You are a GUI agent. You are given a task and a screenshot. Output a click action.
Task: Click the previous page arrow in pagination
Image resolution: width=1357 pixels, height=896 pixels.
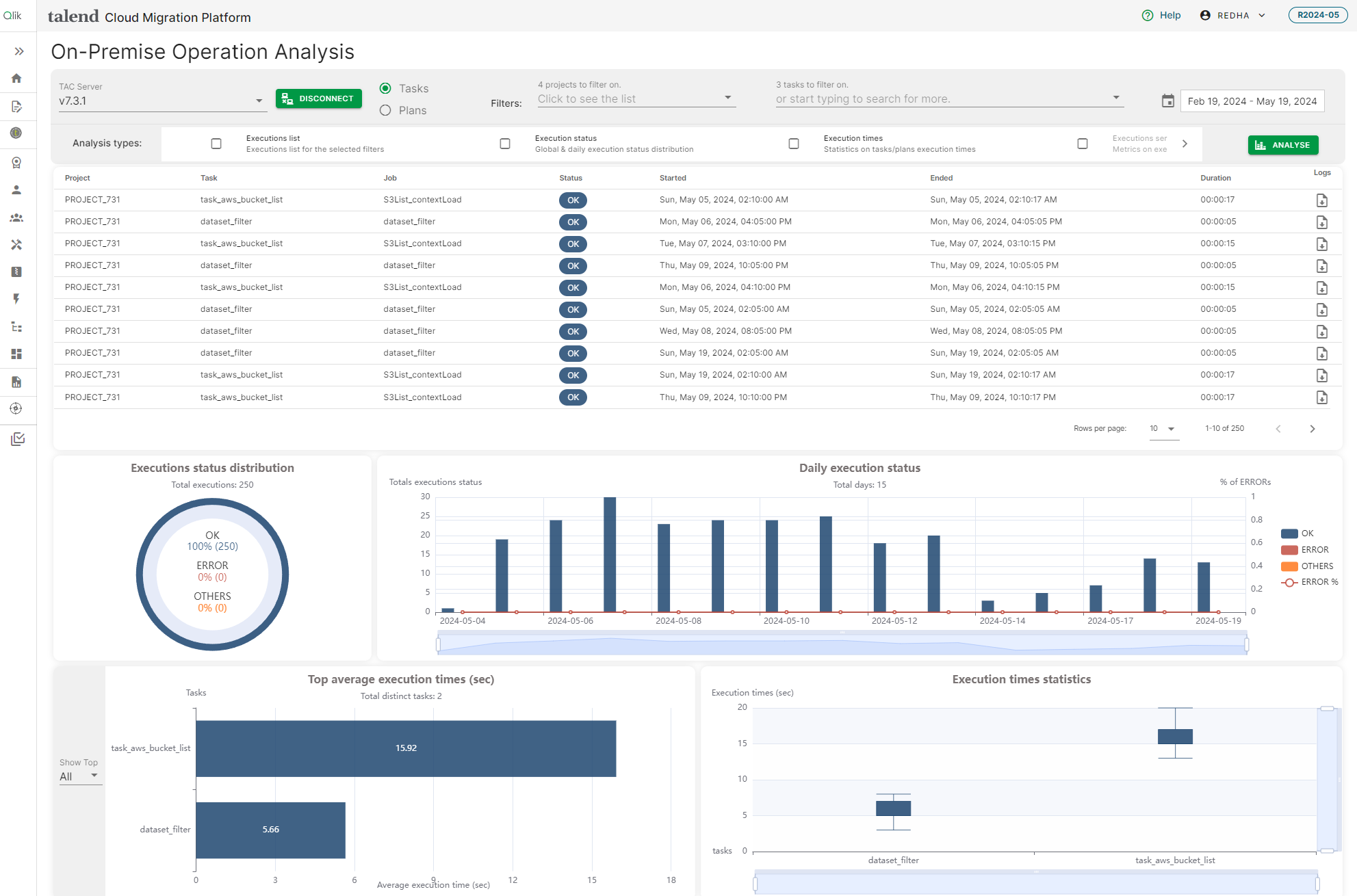1278,428
